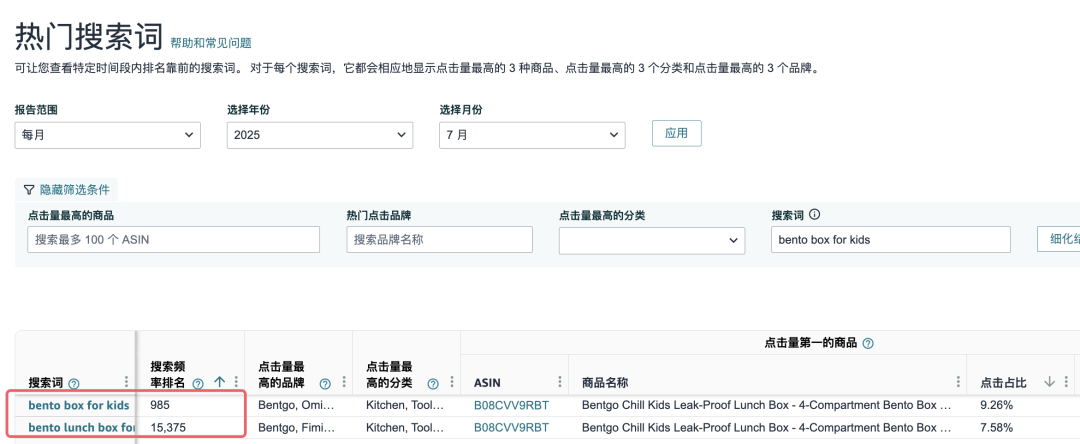Click help icon beside 搜索频率排名 header

click(198, 383)
